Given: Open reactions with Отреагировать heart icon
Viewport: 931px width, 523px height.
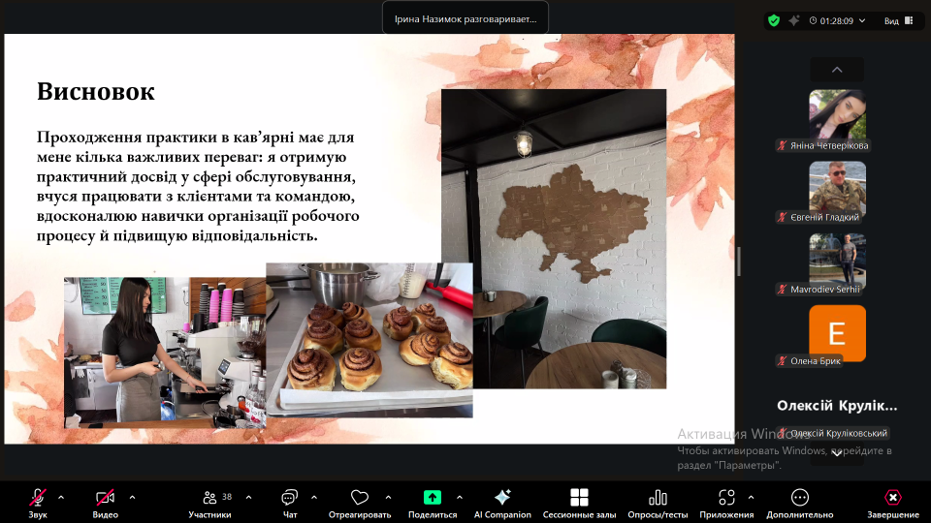Looking at the screenshot, I should (x=360, y=502).
